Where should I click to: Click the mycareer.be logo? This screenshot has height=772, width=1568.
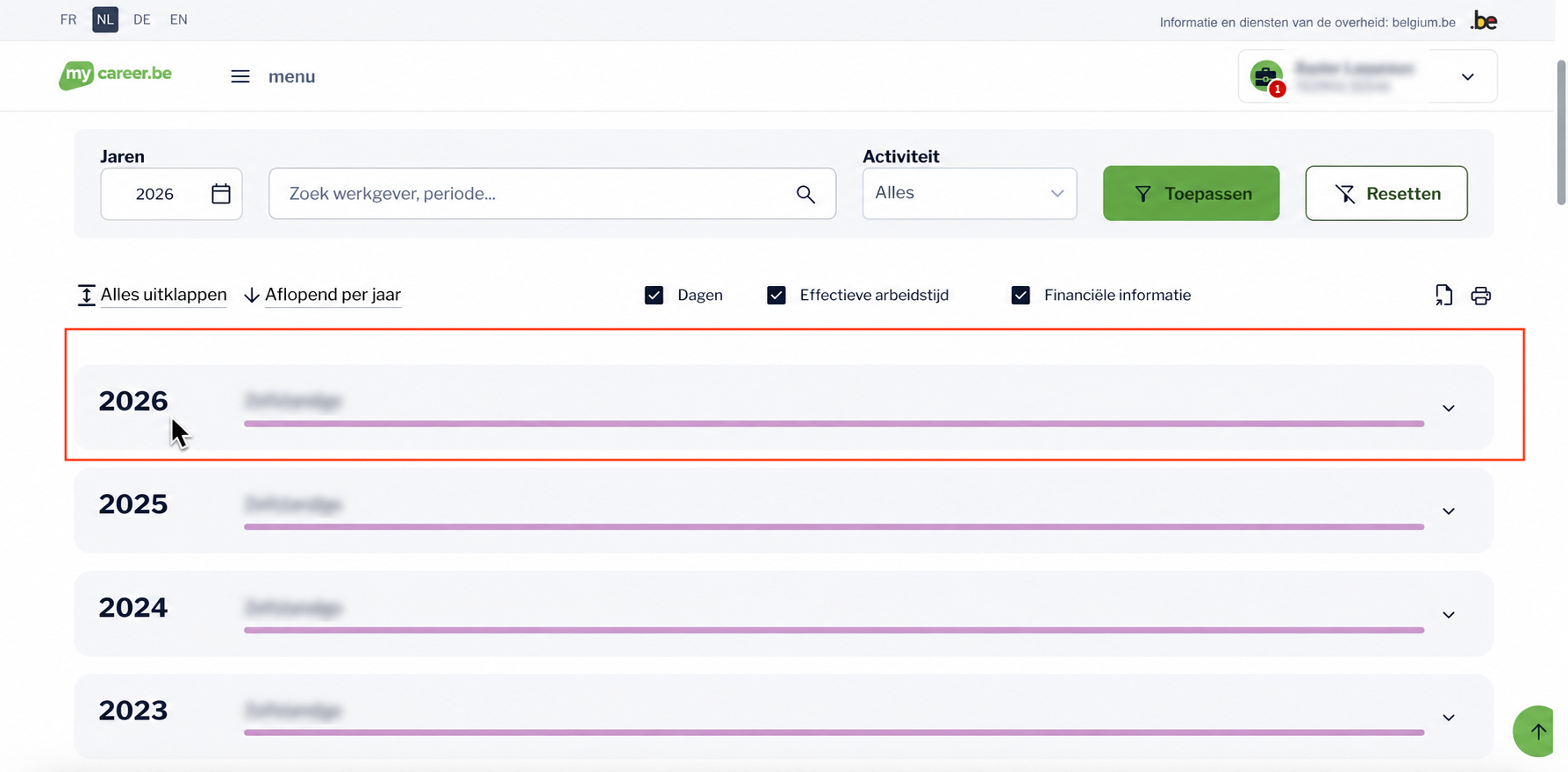tap(116, 75)
